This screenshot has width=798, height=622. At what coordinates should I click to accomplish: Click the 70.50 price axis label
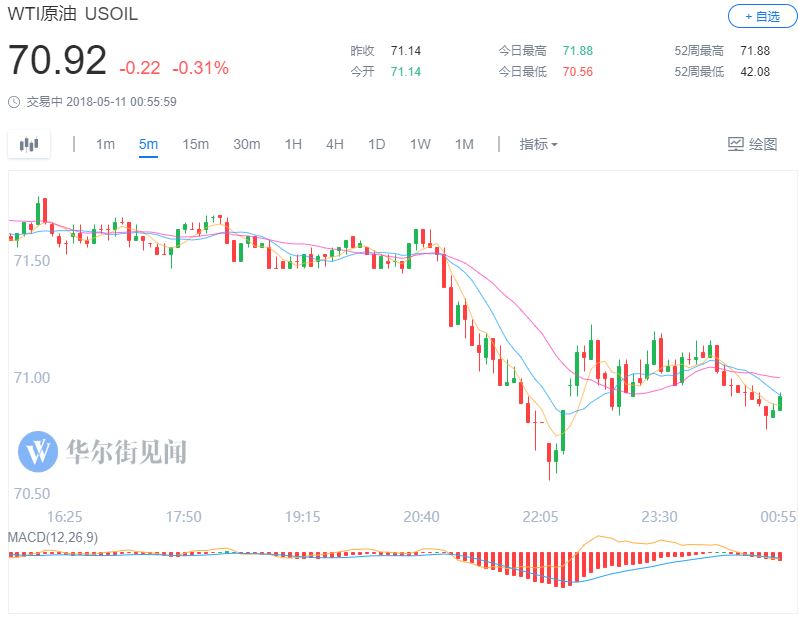coord(32,494)
